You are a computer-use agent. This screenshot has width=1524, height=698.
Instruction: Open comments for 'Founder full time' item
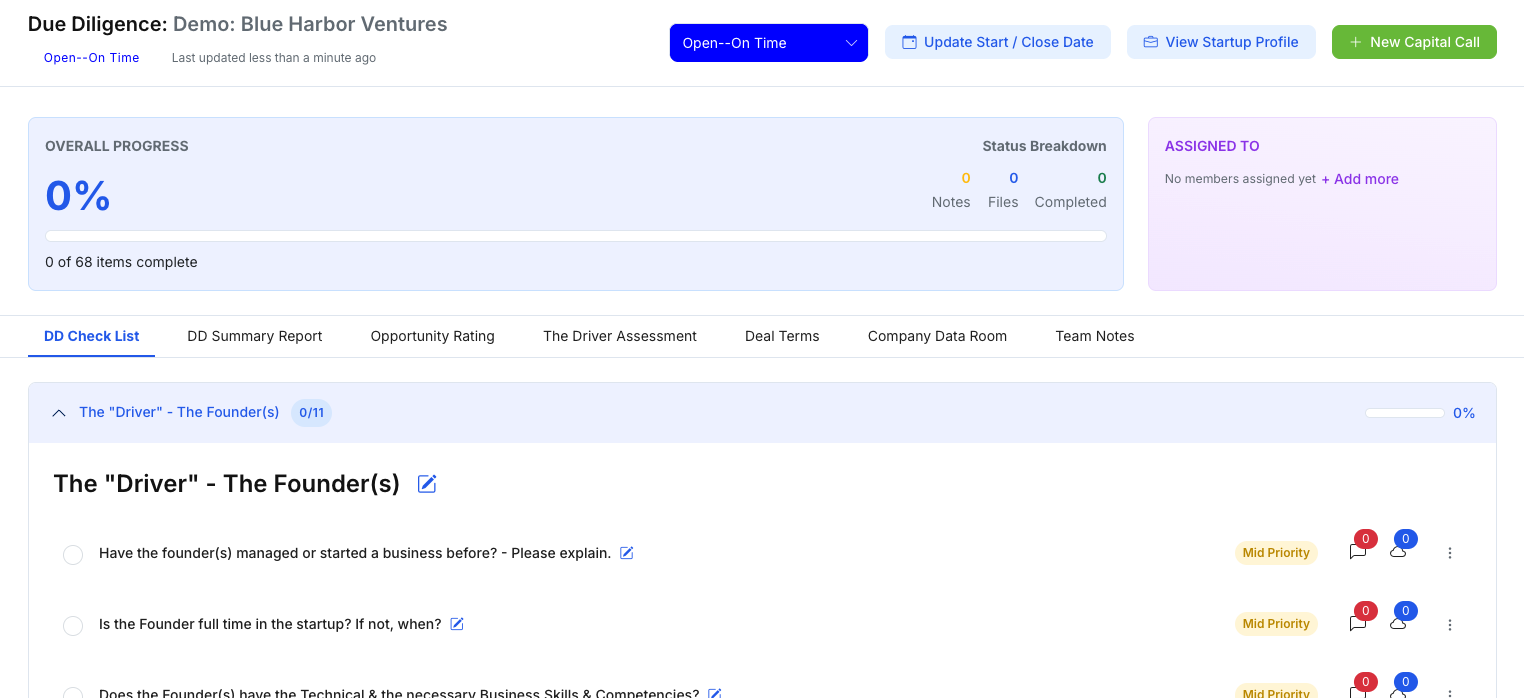tap(1357, 624)
